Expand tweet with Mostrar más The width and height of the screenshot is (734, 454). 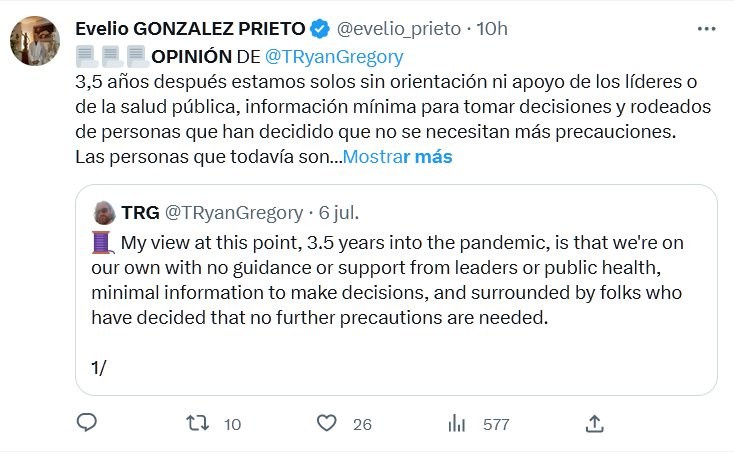pyautogui.click(x=397, y=157)
